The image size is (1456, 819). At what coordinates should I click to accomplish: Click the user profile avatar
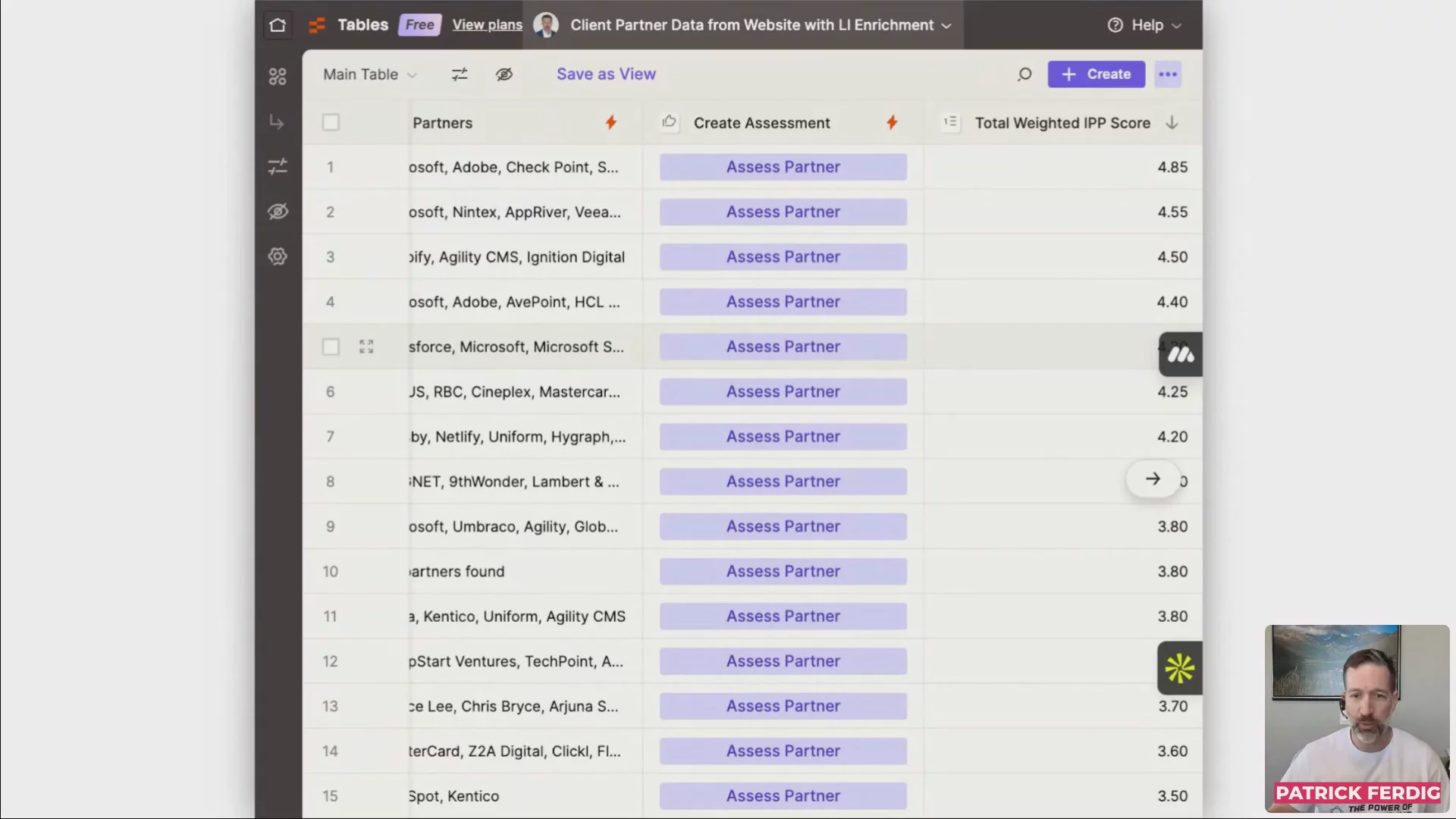[x=546, y=25]
